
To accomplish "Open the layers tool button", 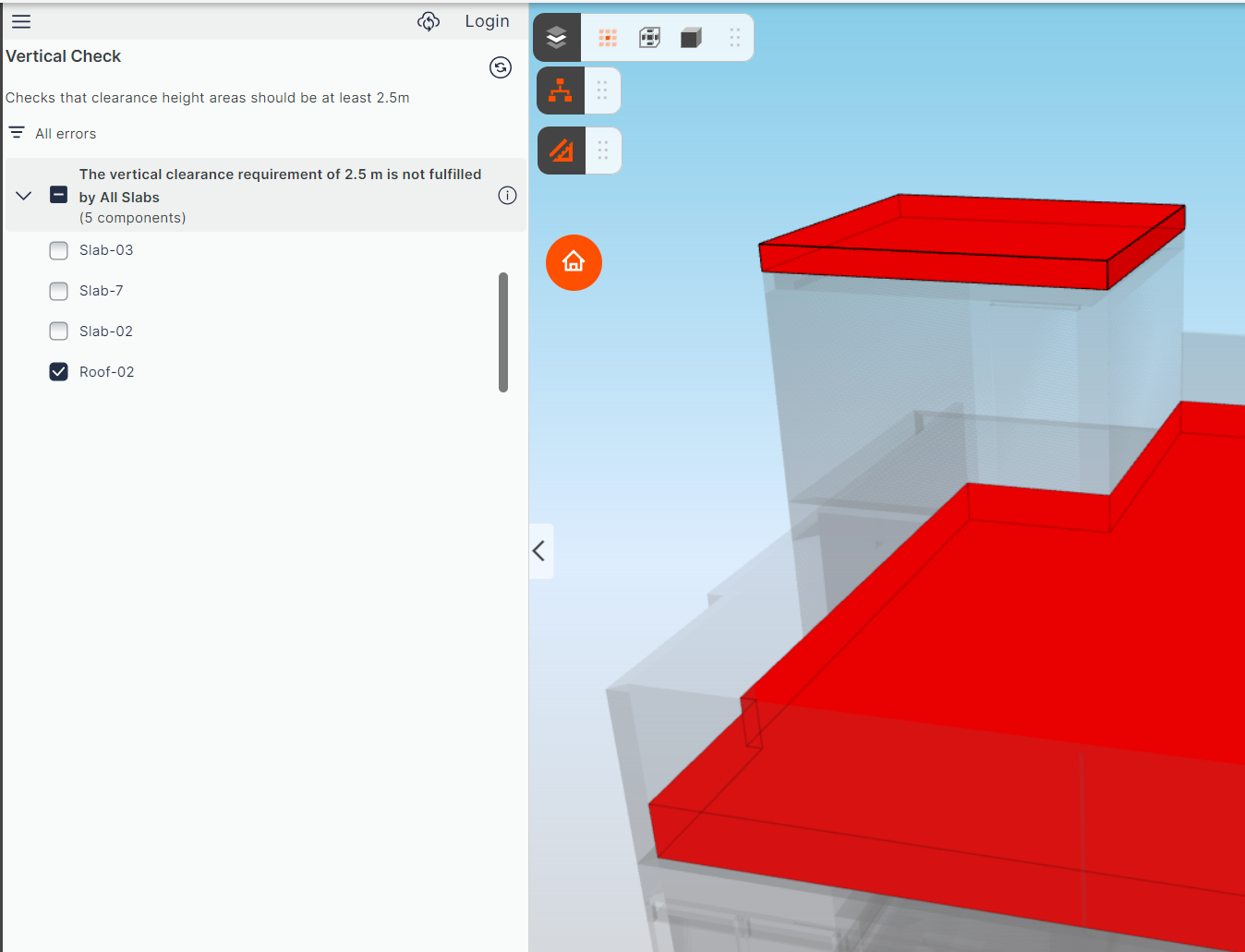I will tap(557, 38).
